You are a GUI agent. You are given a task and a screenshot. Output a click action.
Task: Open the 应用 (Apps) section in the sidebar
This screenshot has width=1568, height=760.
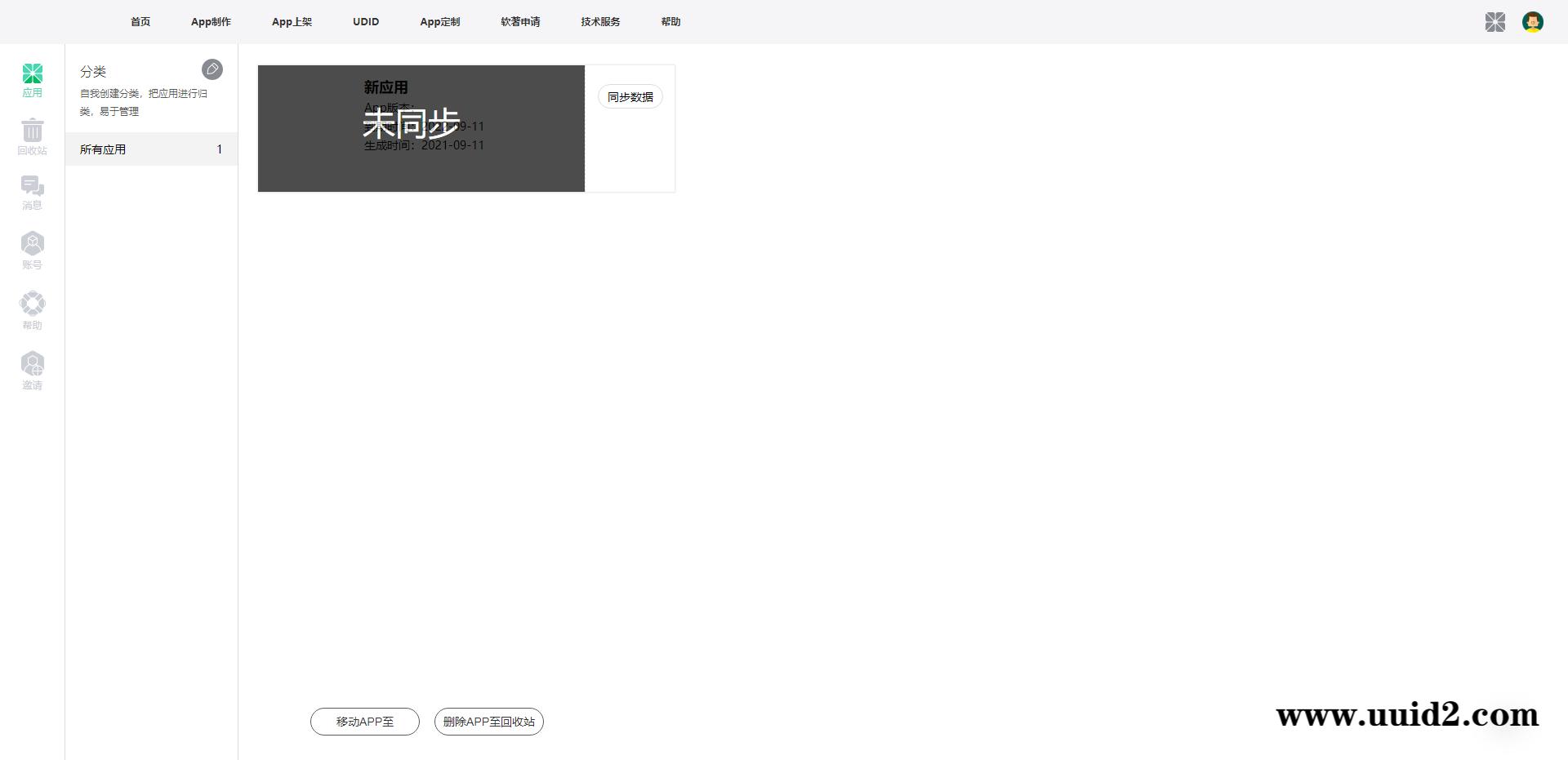pos(33,78)
